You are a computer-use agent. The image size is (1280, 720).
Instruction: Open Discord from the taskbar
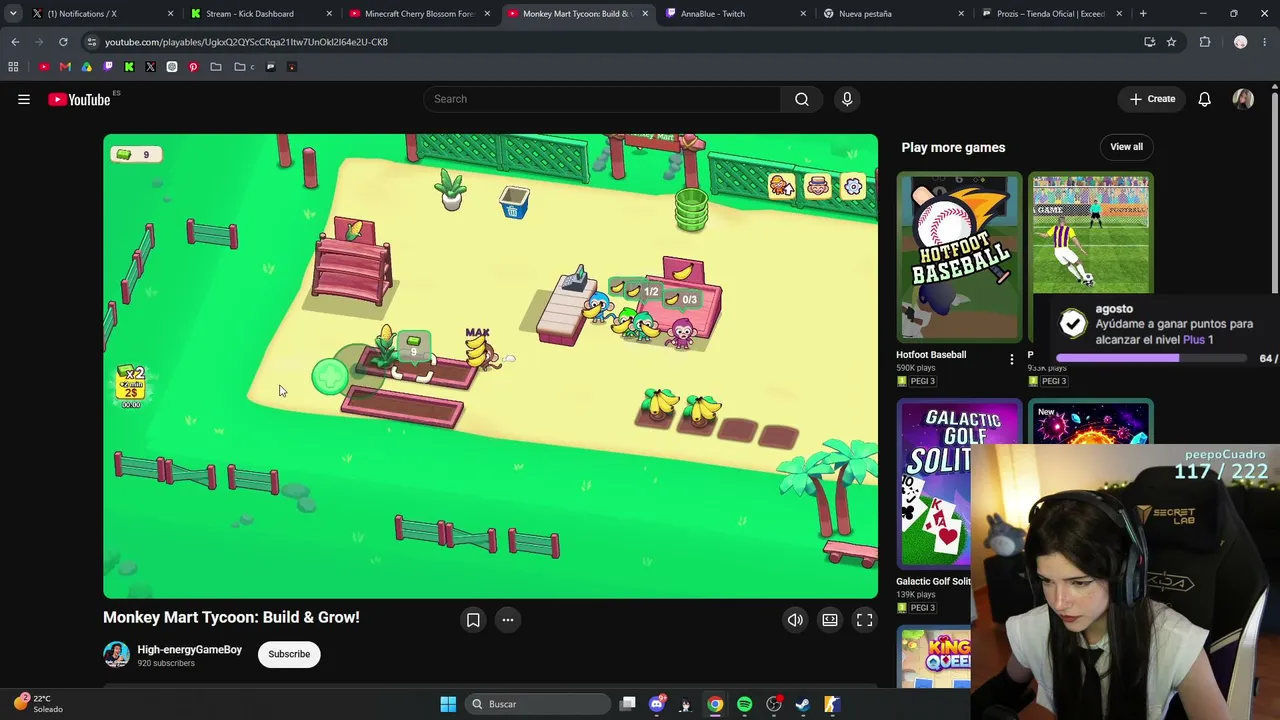pos(657,704)
